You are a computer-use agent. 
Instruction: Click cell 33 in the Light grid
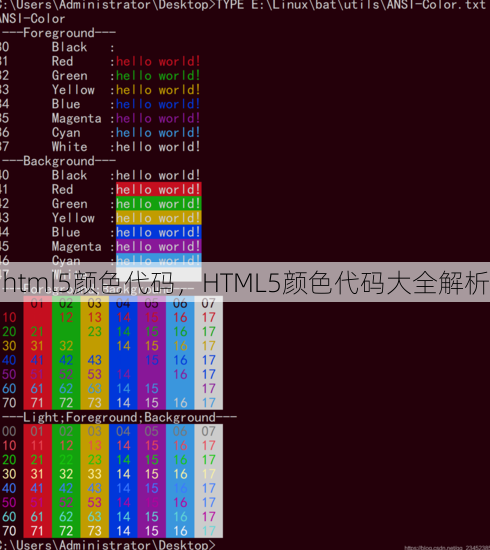(x=94, y=474)
